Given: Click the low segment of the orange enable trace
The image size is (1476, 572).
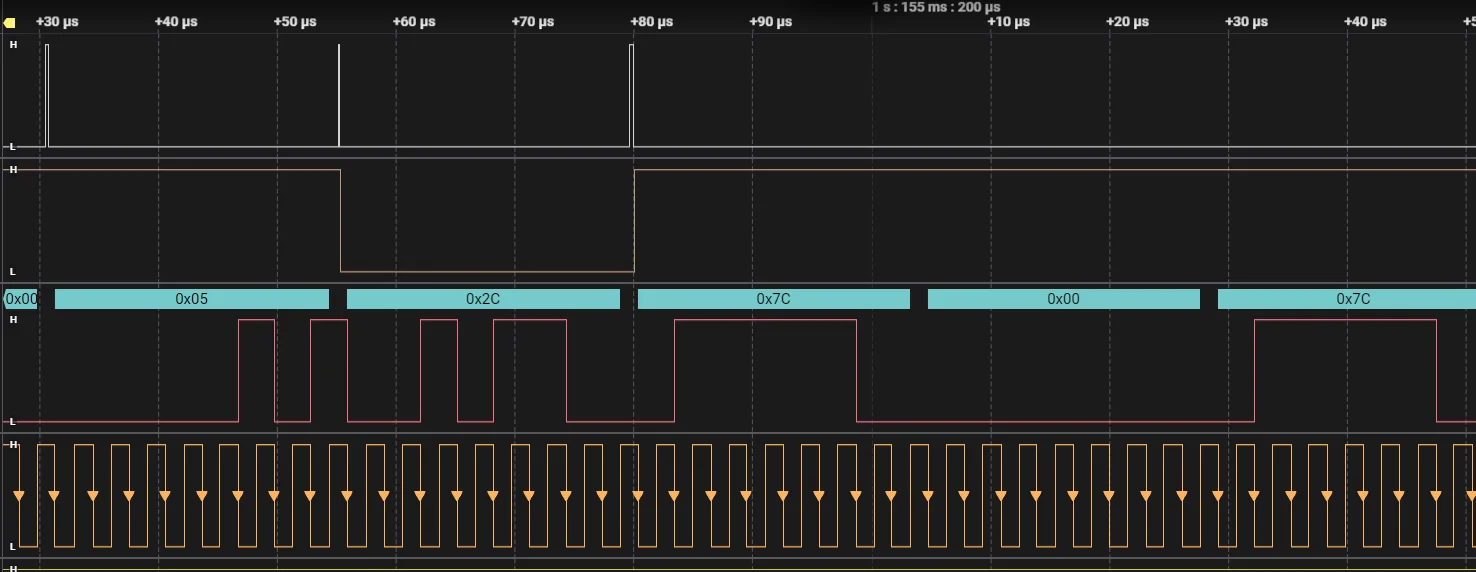Looking at the screenshot, I should click(x=487, y=271).
